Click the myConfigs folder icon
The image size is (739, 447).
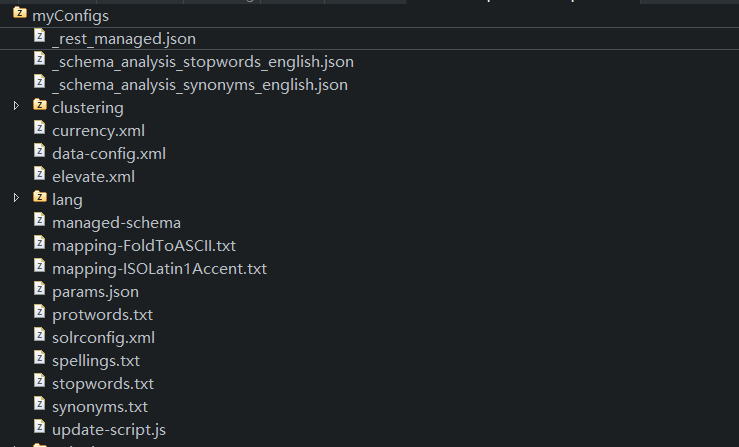20,12
